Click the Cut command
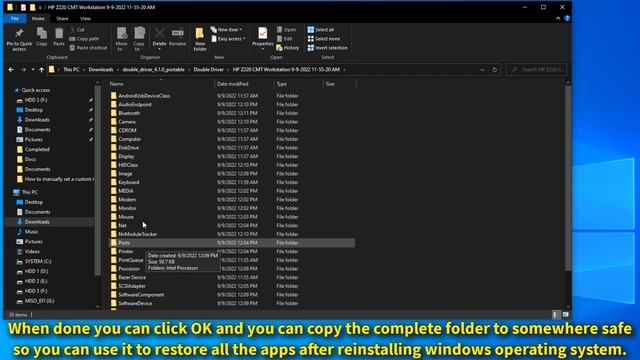 pos(77,29)
